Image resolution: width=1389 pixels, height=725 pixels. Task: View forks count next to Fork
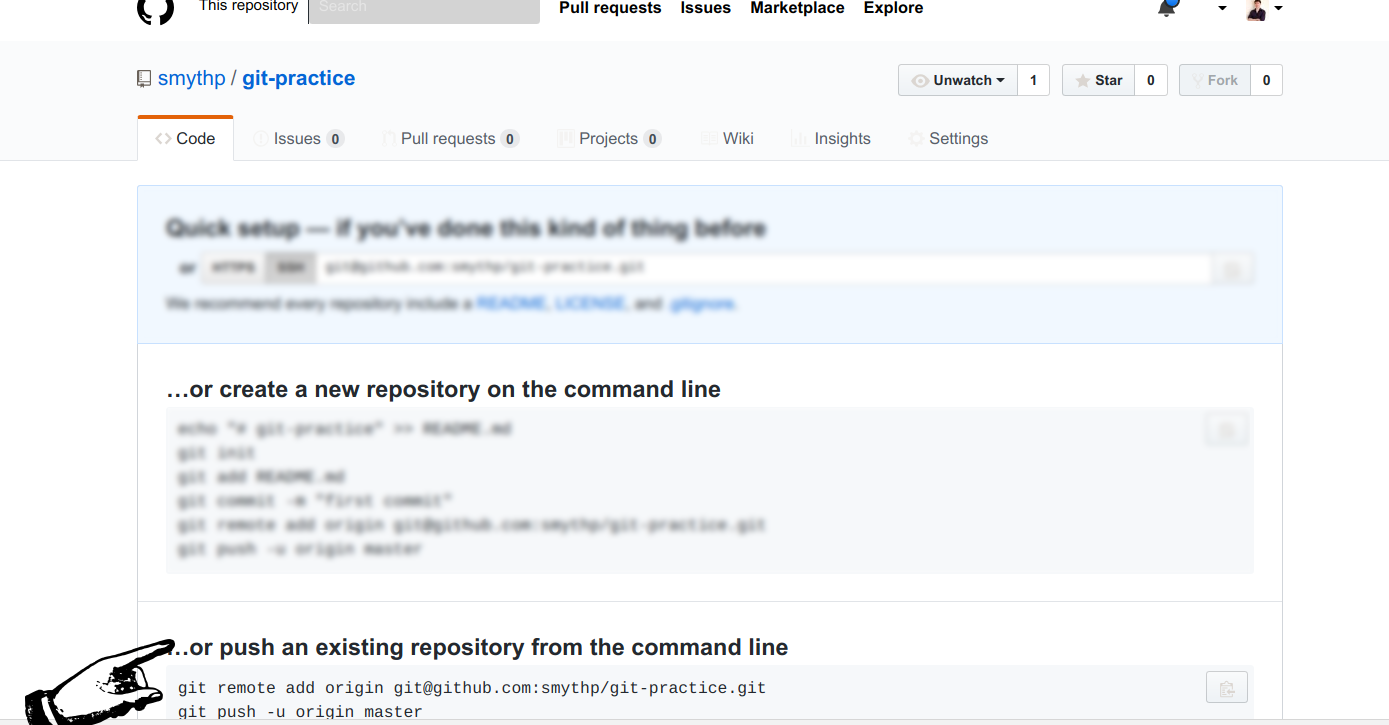[x=1266, y=80]
